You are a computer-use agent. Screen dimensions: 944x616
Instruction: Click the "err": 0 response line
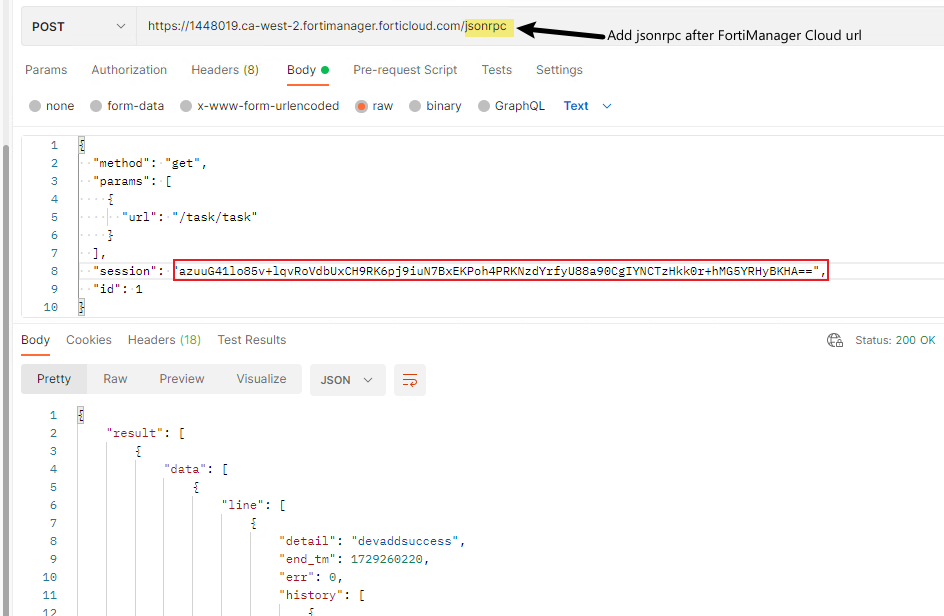pos(311,577)
